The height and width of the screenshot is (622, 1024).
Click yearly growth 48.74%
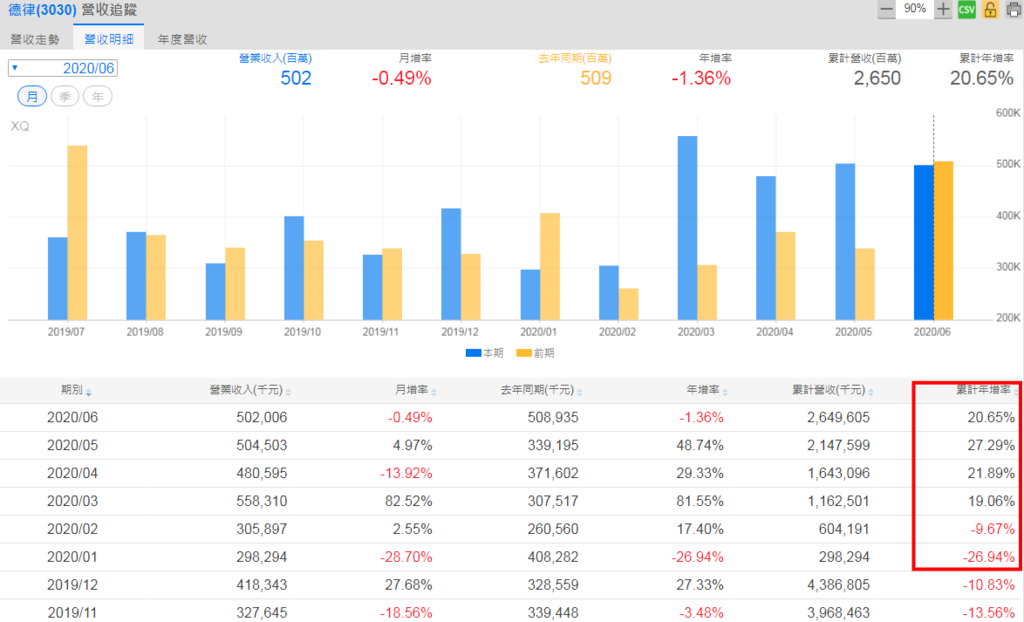(x=700, y=446)
